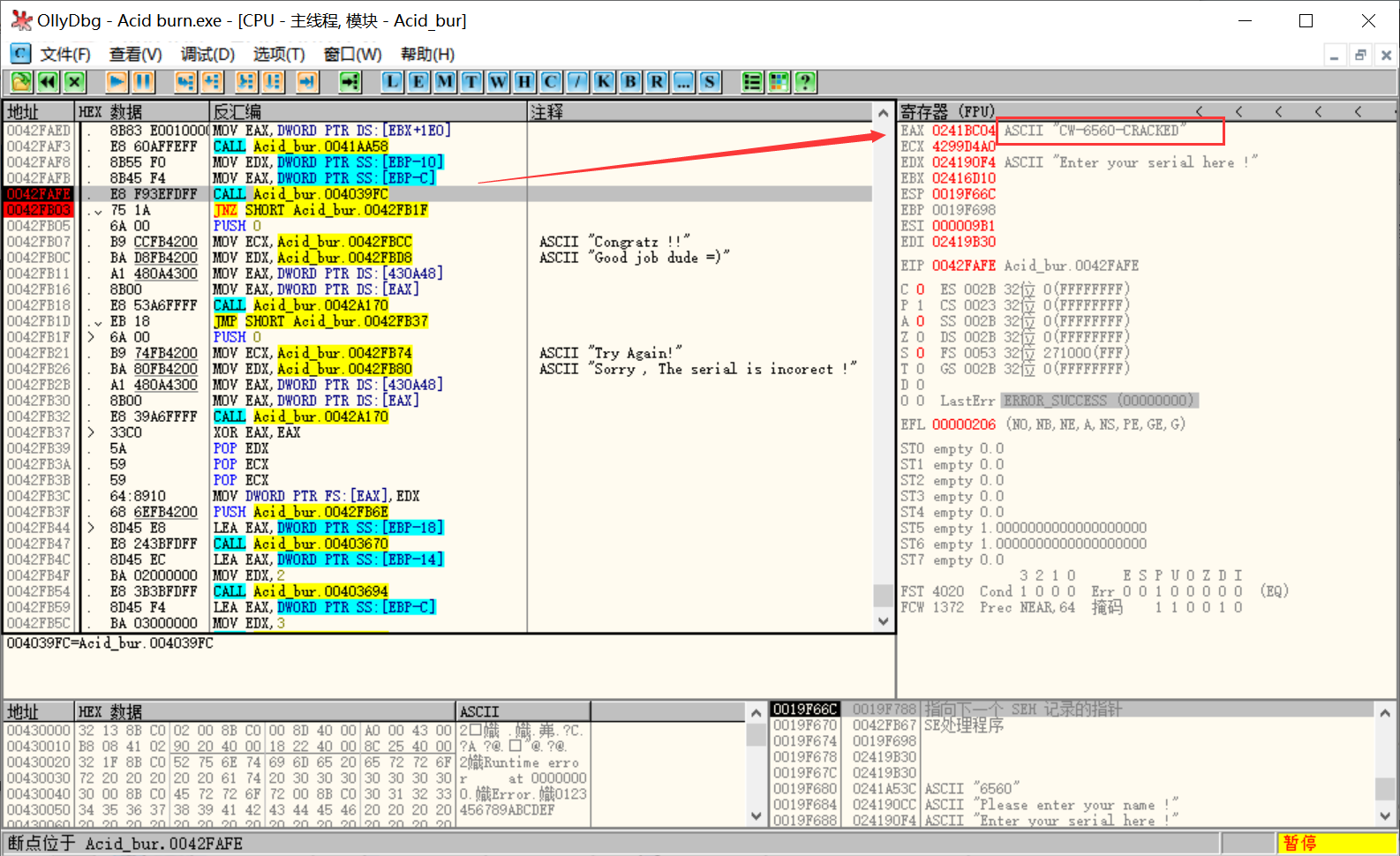Select the row commented "Congratz !!"
Screen dimensions: 1400x856
coord(438,242)
